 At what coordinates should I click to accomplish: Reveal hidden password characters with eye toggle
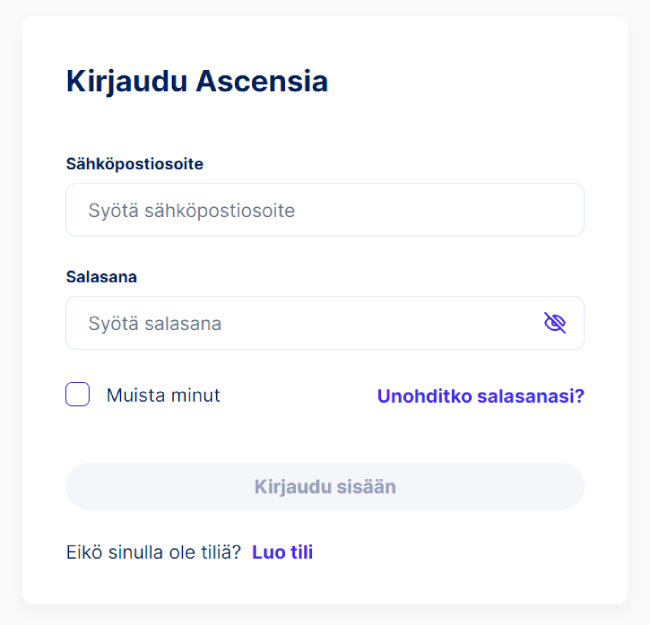[x=554, y=323]
